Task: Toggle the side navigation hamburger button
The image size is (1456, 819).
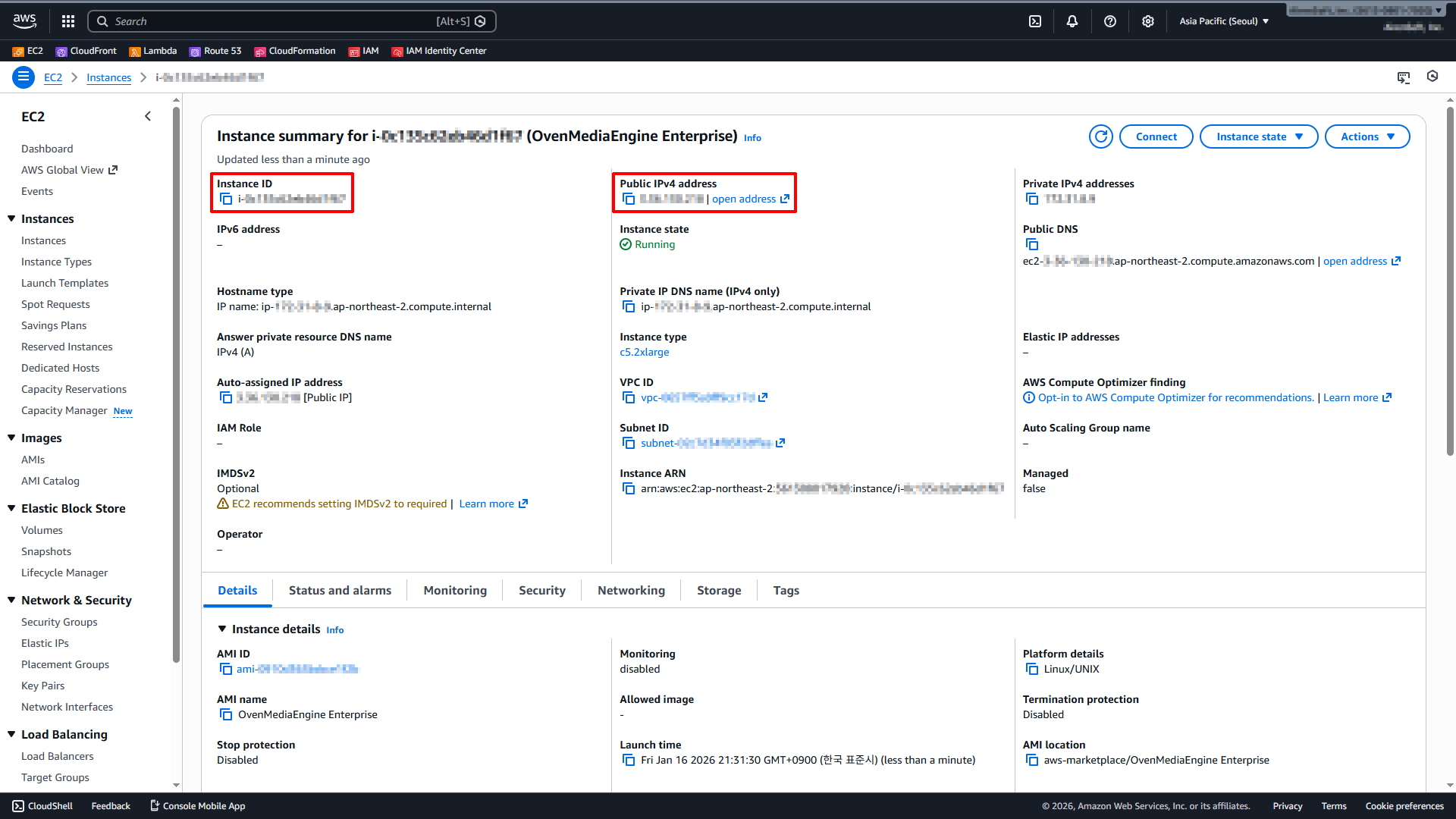Action: coord(24,77)
